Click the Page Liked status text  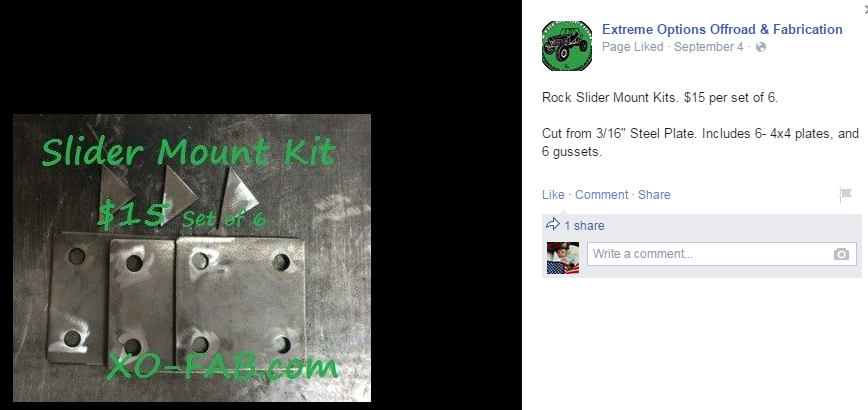click(x=632, y=47)
